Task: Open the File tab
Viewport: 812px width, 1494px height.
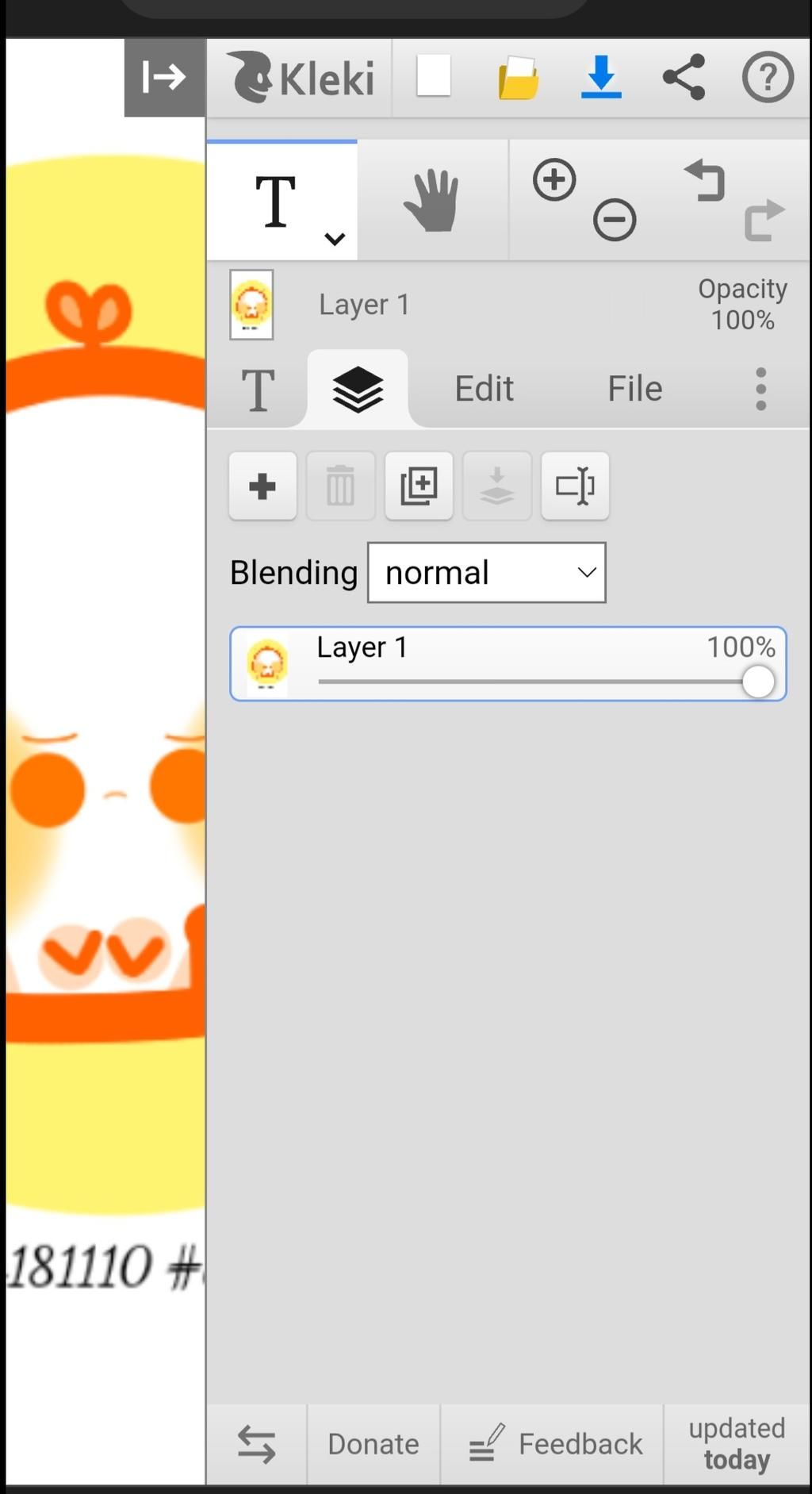Action: click(634, 389)
